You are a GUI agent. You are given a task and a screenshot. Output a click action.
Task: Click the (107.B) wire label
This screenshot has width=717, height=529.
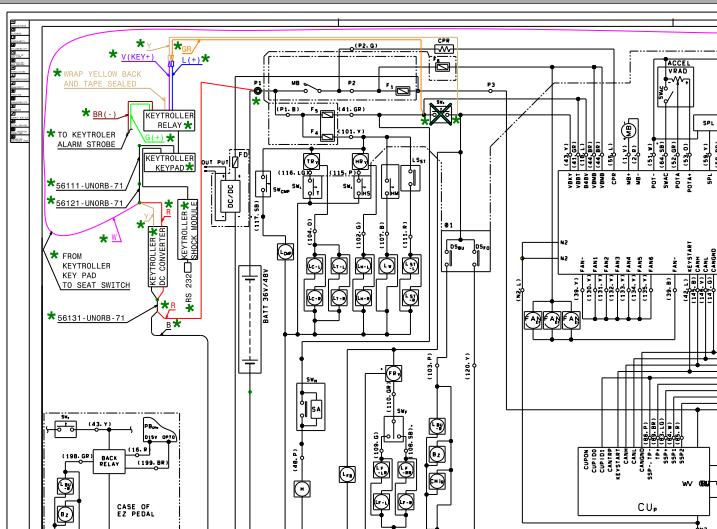382,235
